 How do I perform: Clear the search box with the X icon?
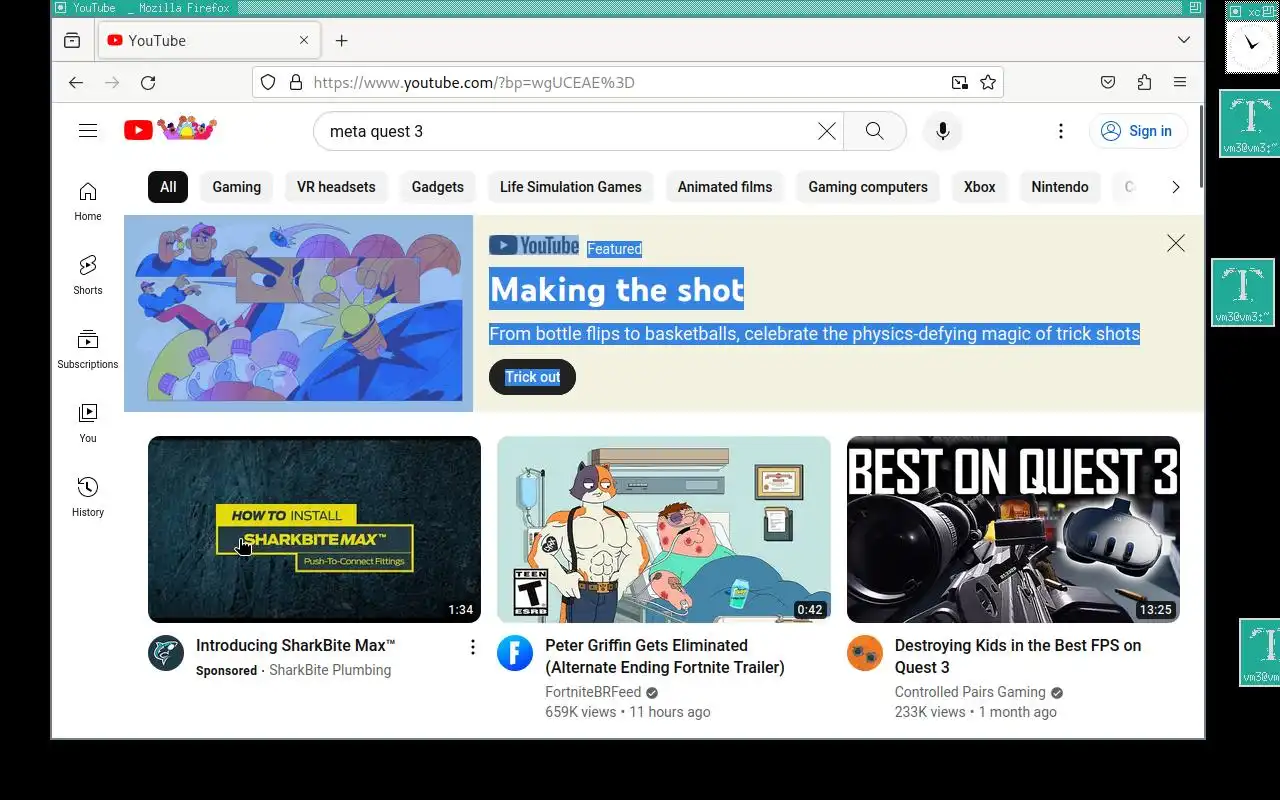[x=827, y=131]
